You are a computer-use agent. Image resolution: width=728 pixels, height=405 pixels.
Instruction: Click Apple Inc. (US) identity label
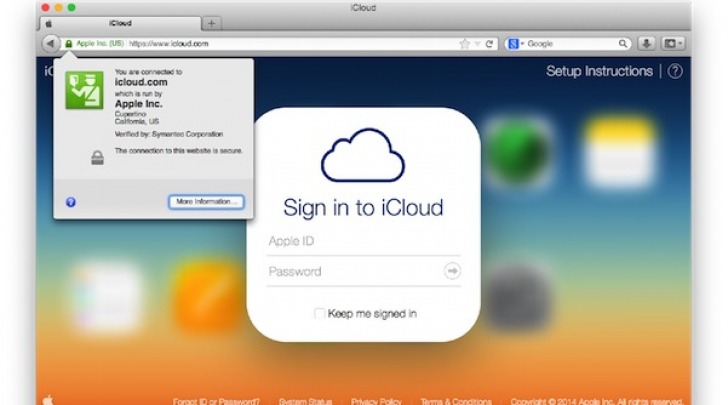pyautogui.click(x=100, y=44)
